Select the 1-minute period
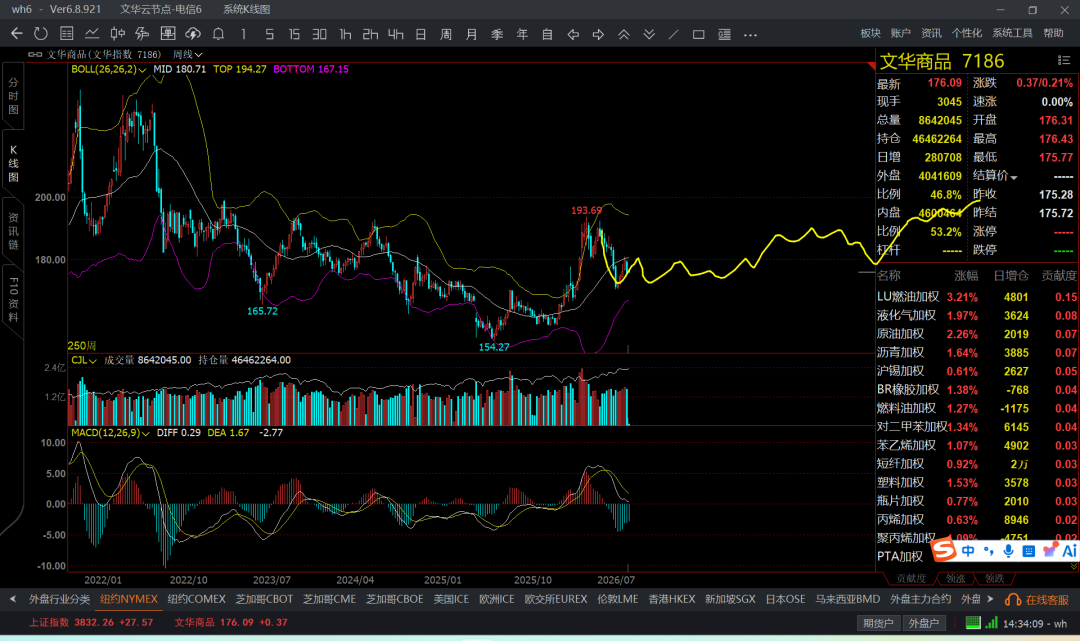Screen dimensions: 1080x641 coord(243,34)
